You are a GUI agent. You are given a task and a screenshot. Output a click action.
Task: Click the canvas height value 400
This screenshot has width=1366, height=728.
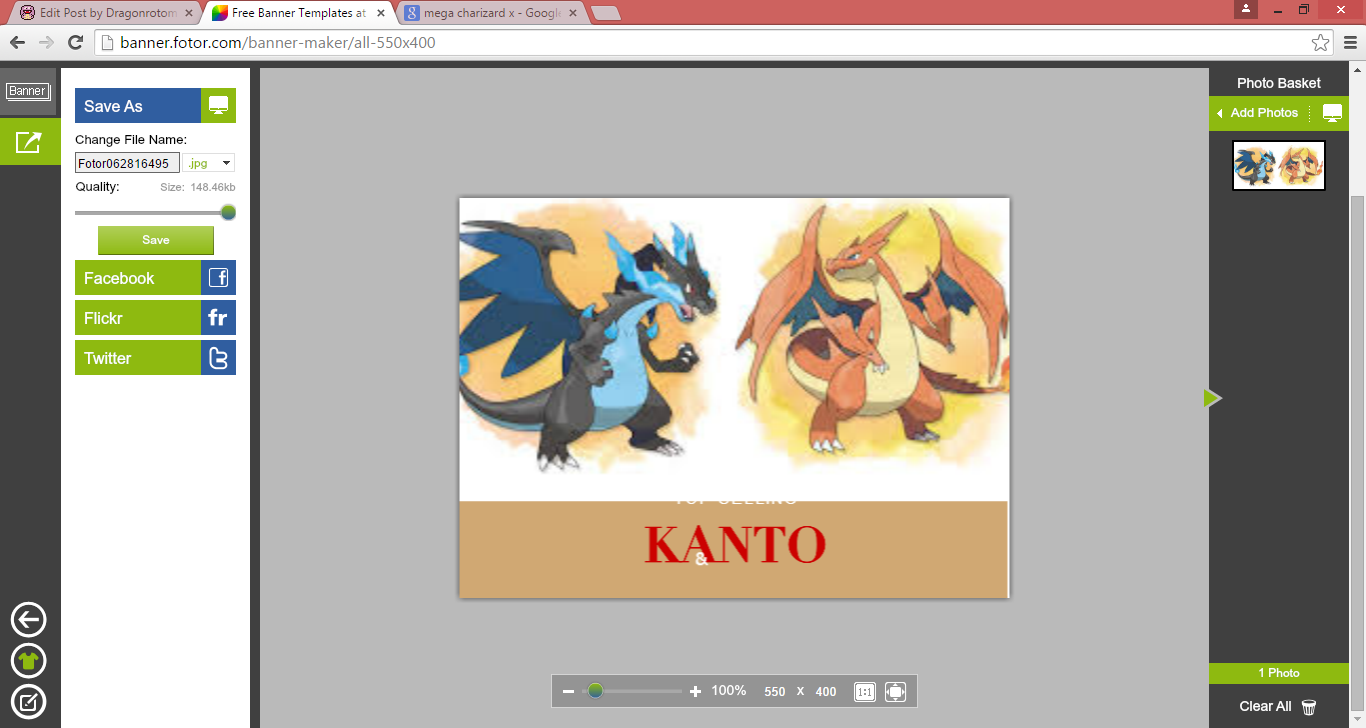(x=826, y=691)
